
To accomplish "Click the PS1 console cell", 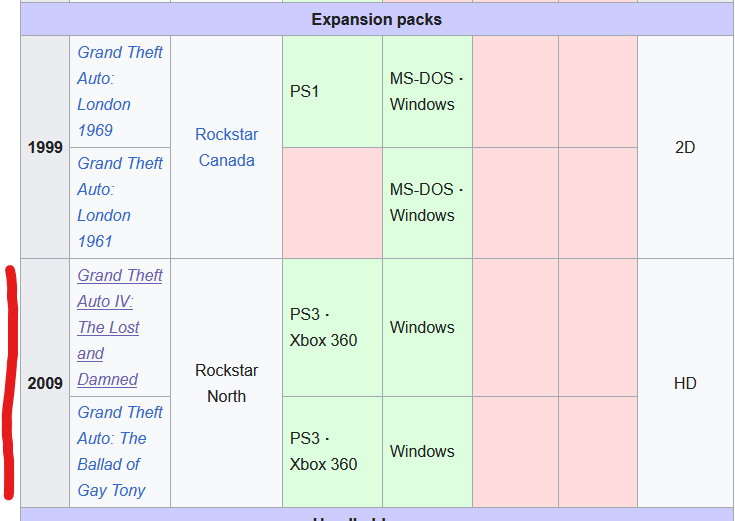I will 332,91.
